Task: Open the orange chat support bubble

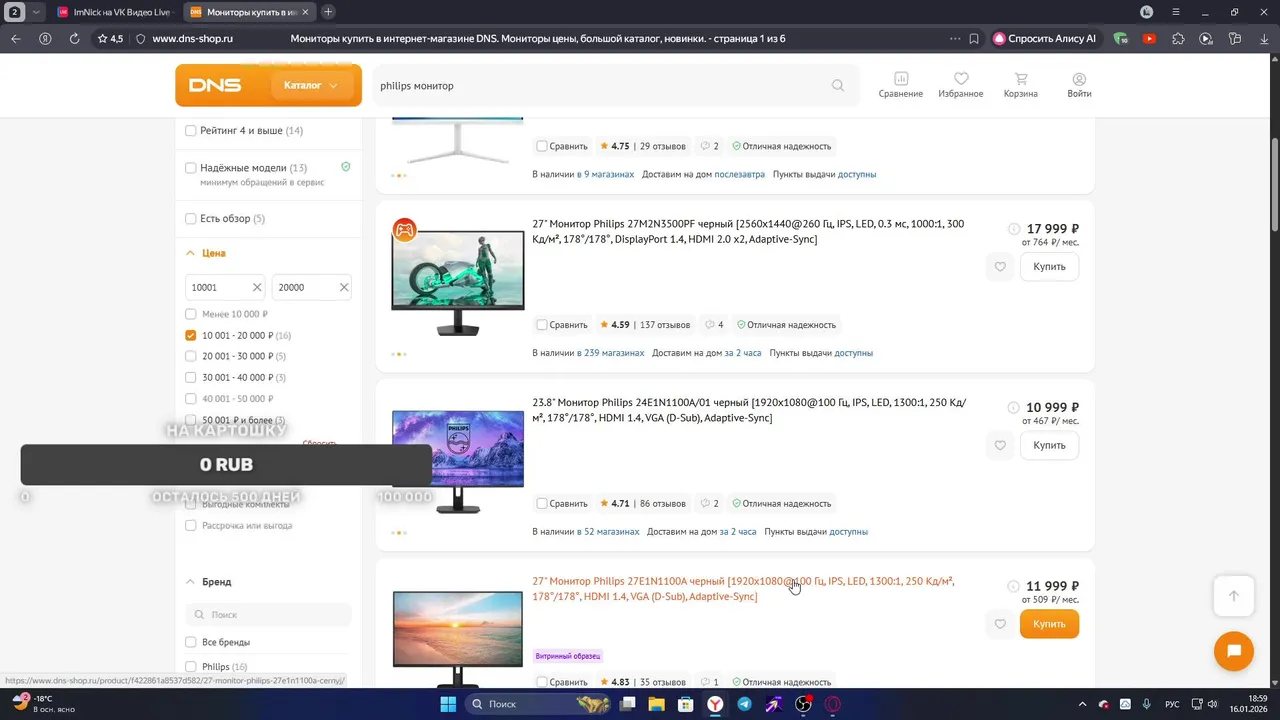Action: (1233, 652)
